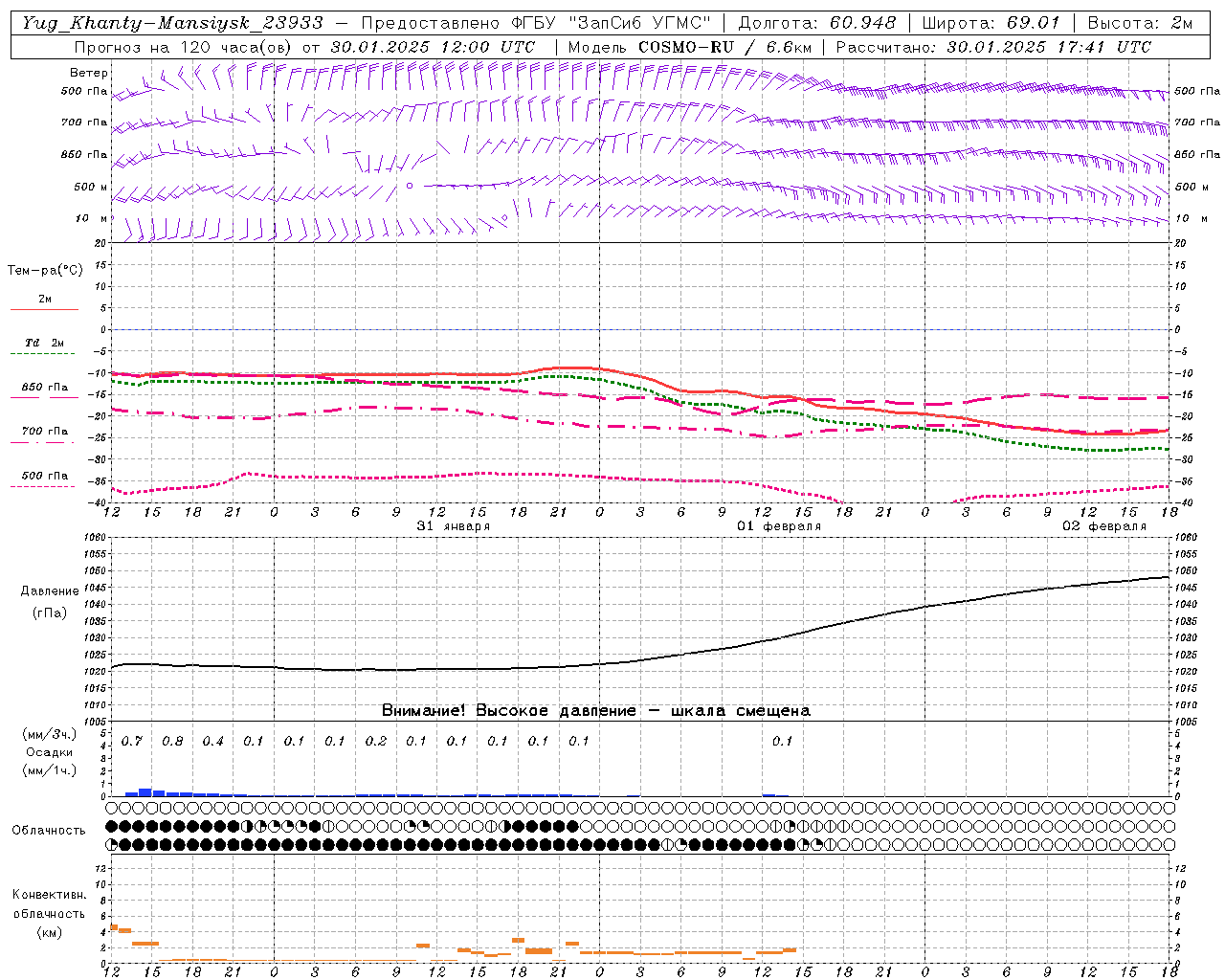Select the Модель COSMO-RU / 6.6км text
1225x980 pixels.
[689, 47]
